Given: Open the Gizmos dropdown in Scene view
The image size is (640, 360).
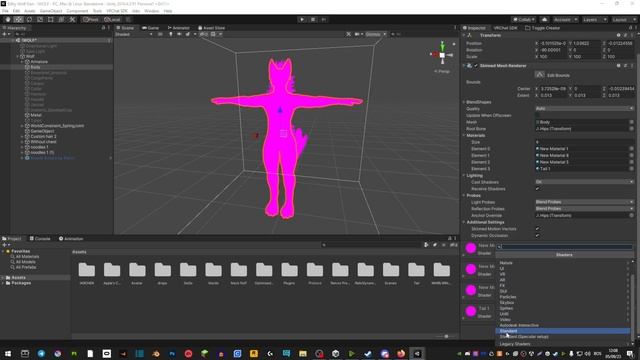Looking at the screenshot, I should tap(376, 34).
